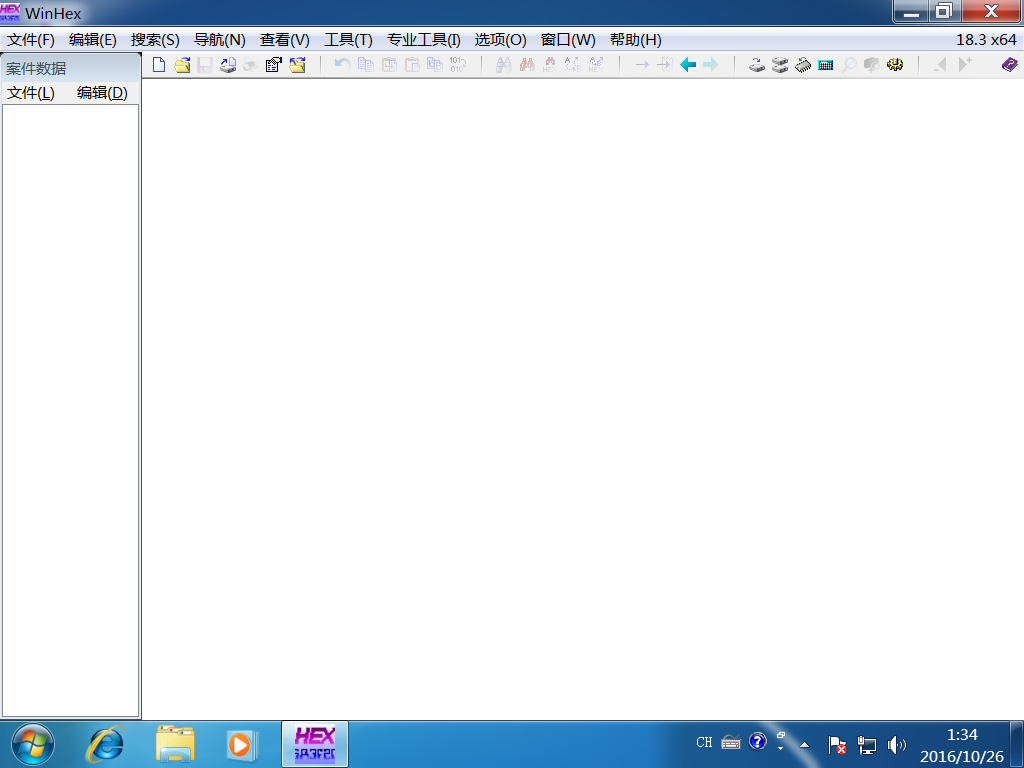Open the 查看(V) menu
Screen dimensions: 1024x768
pos(285,40)
